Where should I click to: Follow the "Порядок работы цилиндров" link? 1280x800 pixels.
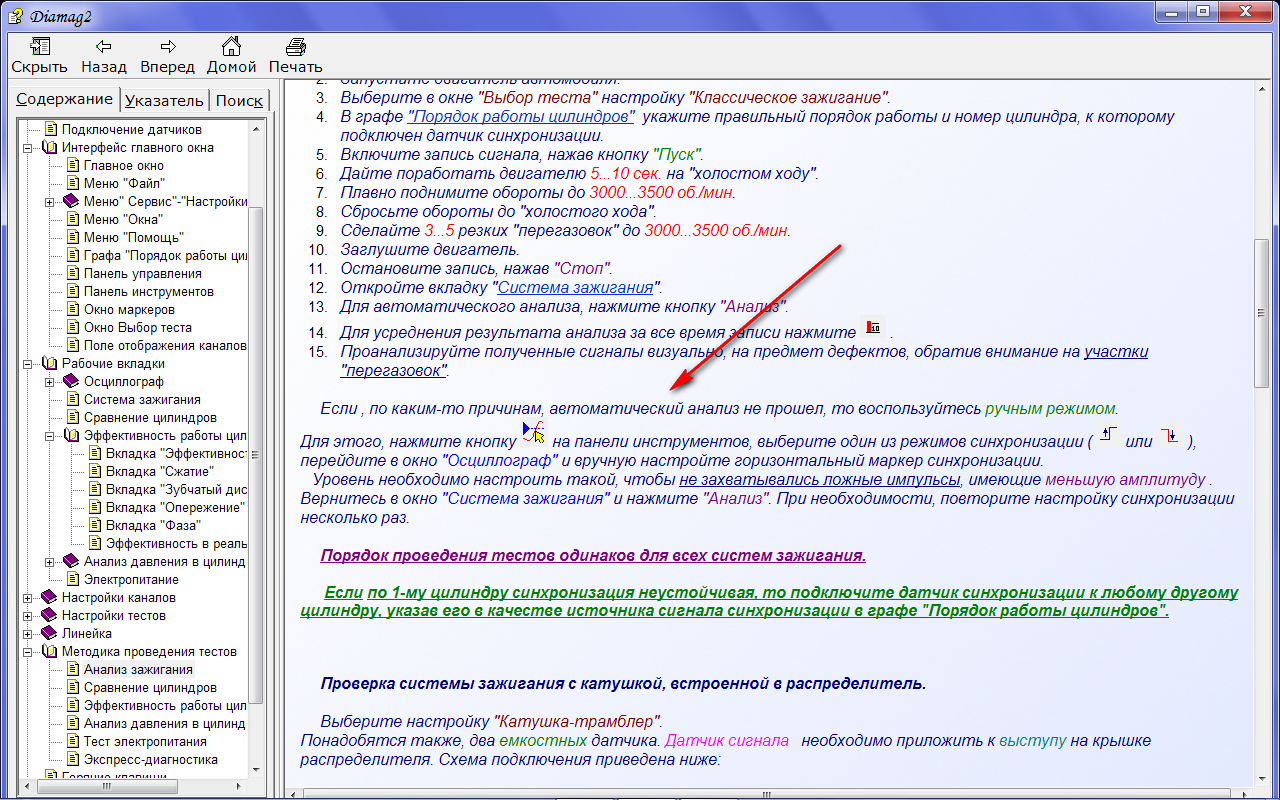[x=522, y=117]
